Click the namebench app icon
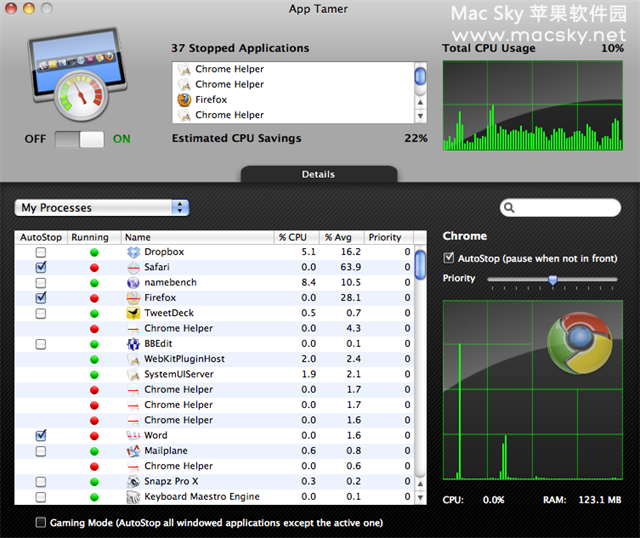This screenshot has height=538, width=640. pyautogui.click(x=133, y=283)
